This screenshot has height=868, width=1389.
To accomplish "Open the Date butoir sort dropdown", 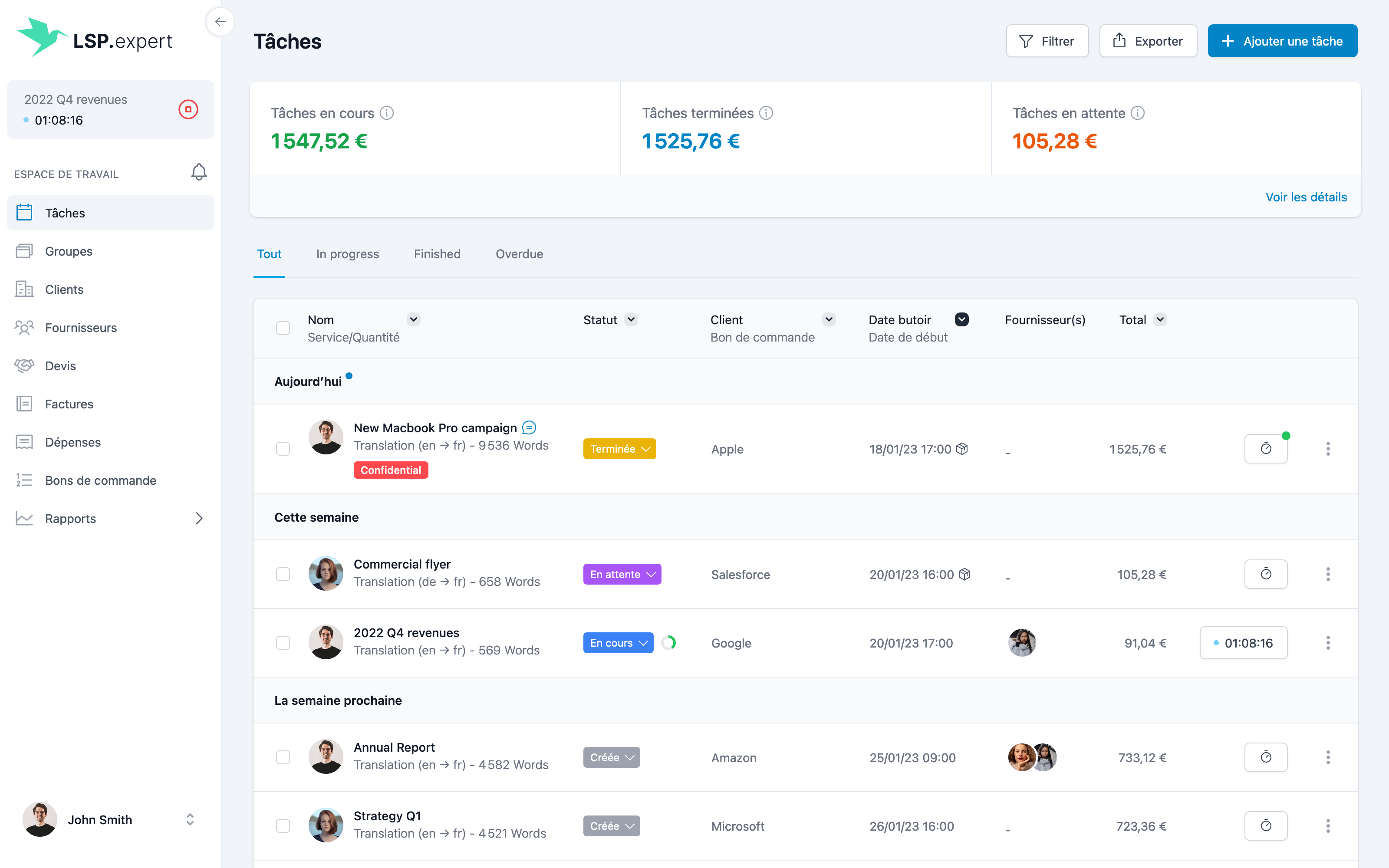I will (x=961, y=320).
